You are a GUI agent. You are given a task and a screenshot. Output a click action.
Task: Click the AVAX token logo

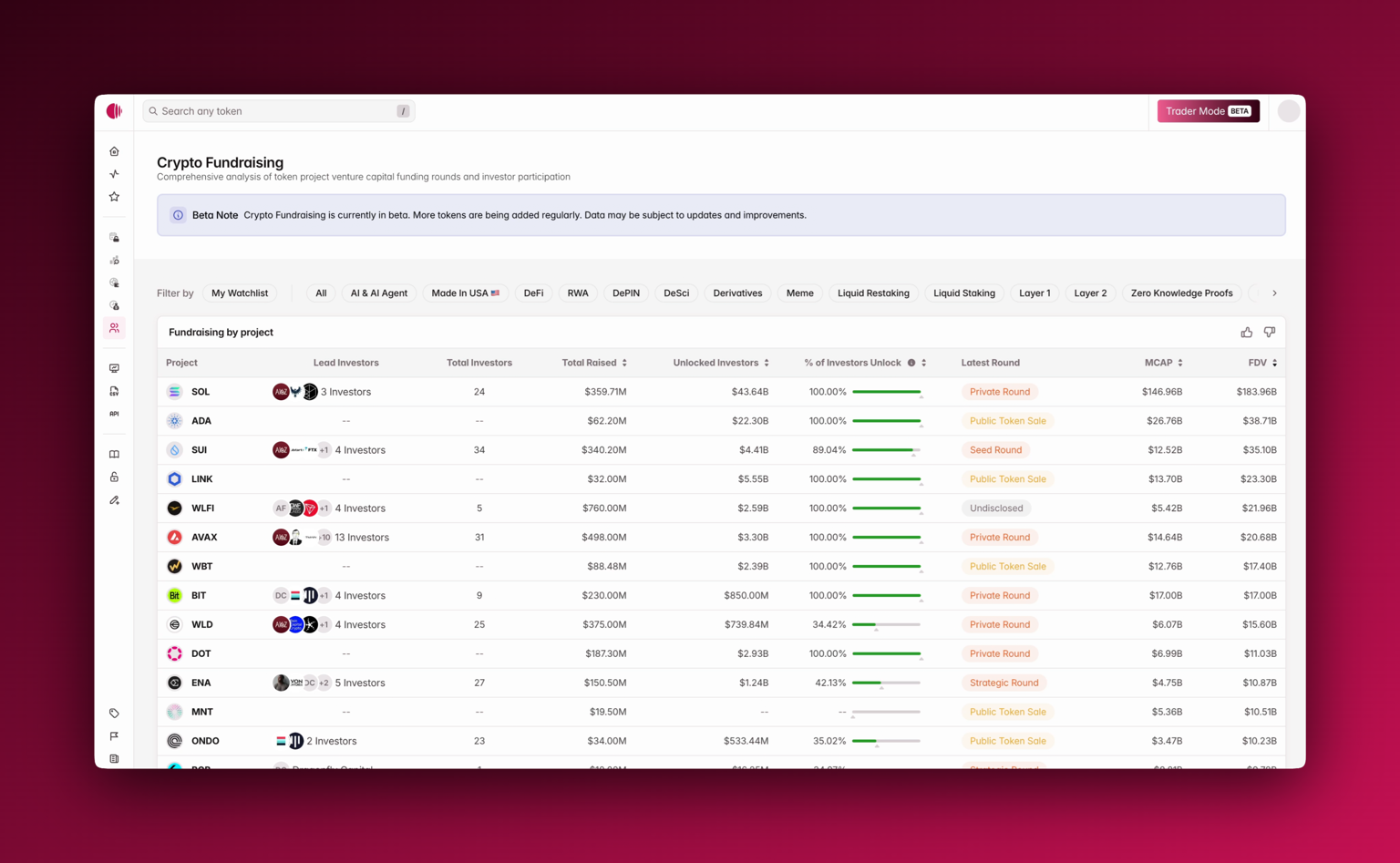click(x=174, y=538)
